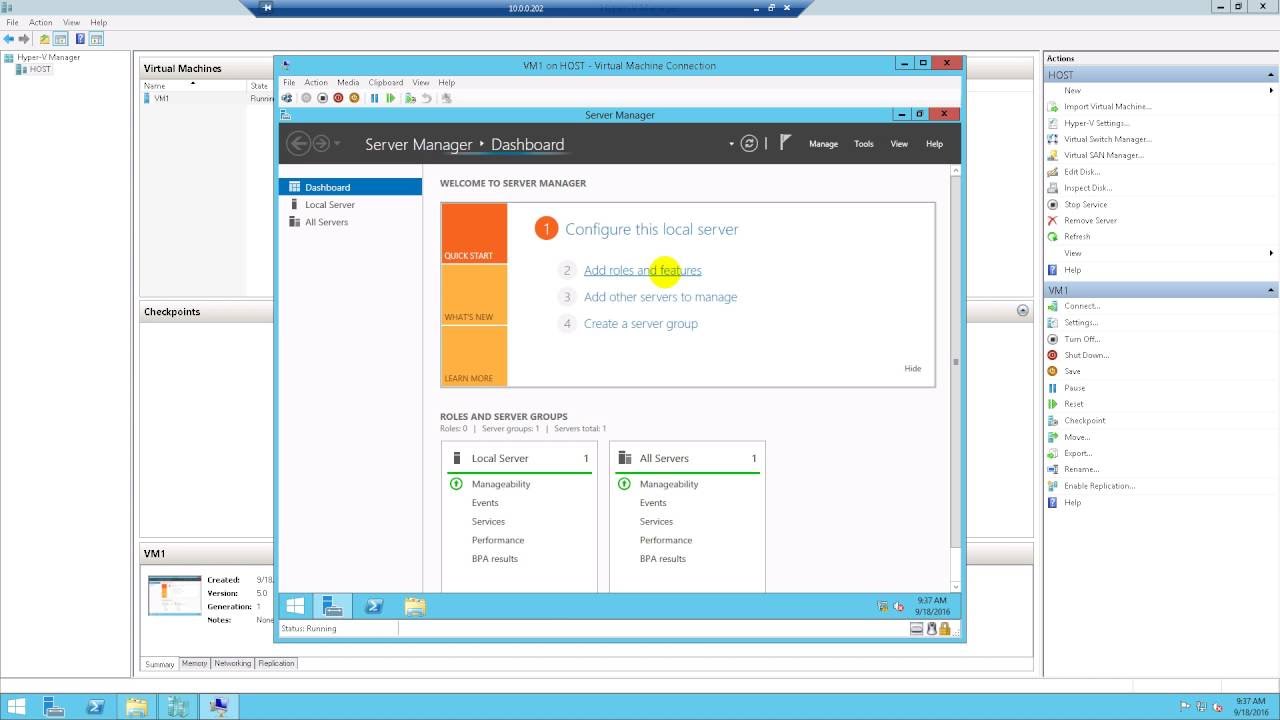Open VM Connection Clipboard menu
Viewport: 1280px width, 720px height.
click(x=386, y=82)
